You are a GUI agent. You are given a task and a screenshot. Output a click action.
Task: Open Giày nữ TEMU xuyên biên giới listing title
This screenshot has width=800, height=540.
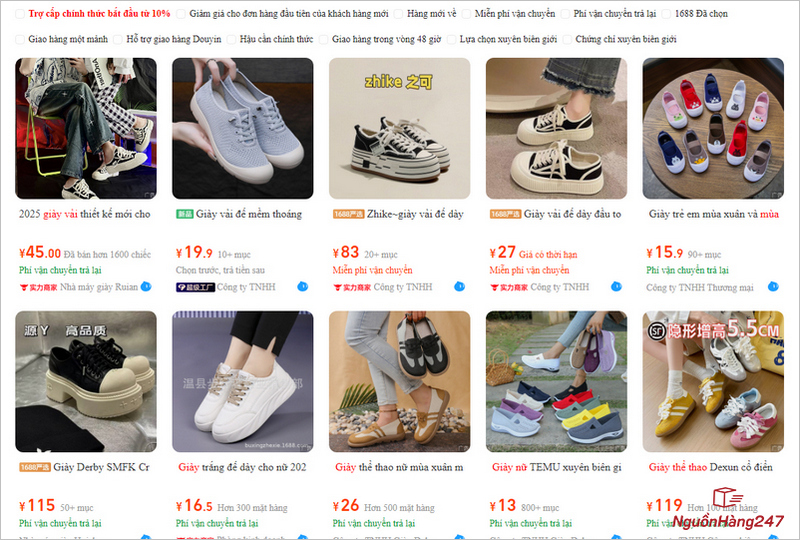click(x=557, y=467)
